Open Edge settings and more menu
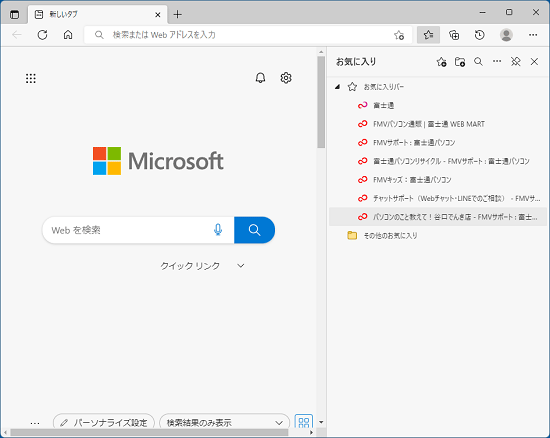 click(x=533, y=35)
